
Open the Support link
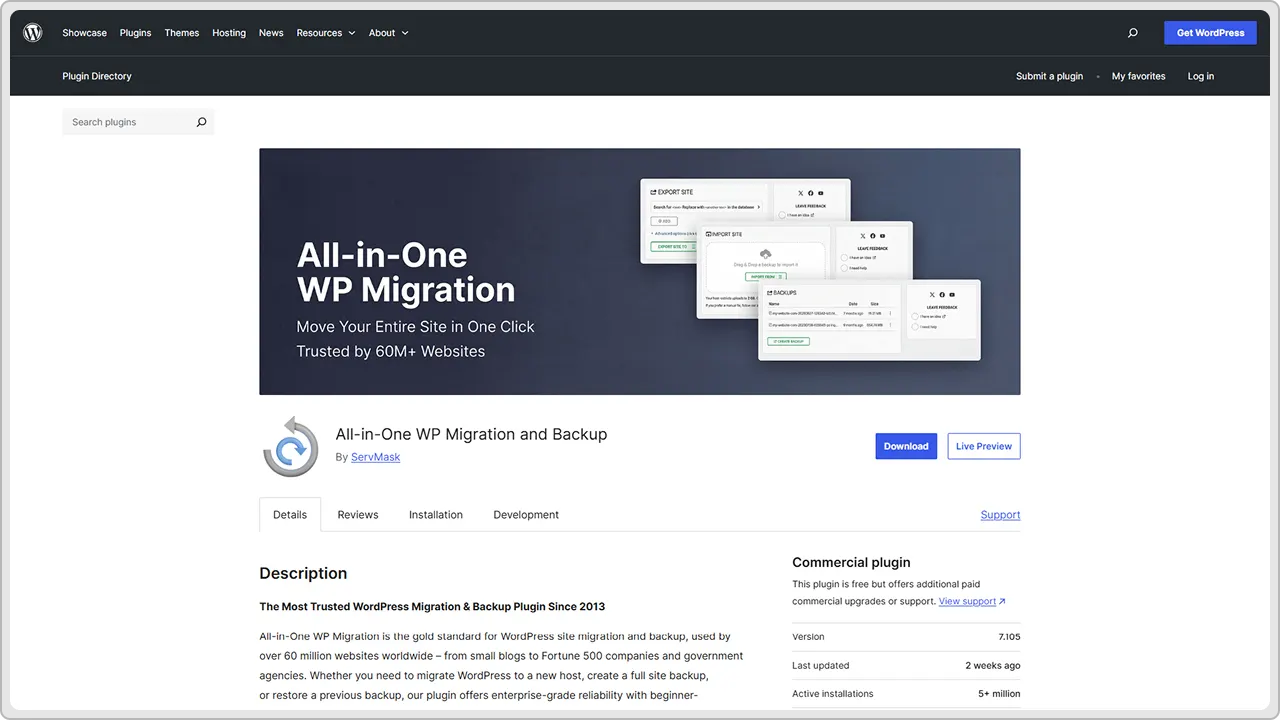pos(1000,515)
